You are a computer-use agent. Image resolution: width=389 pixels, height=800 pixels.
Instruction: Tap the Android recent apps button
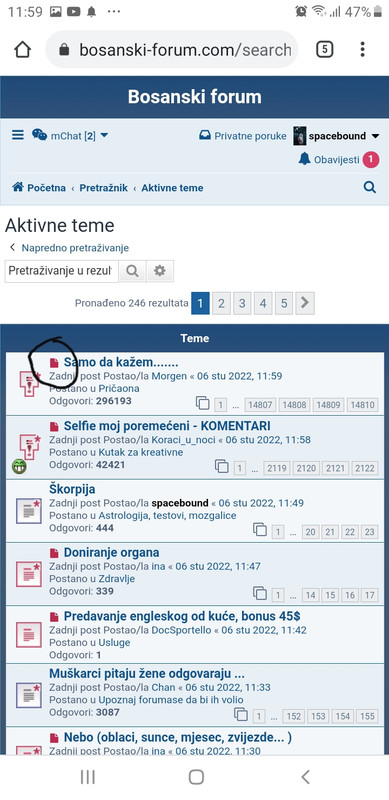tap(88, 777)
